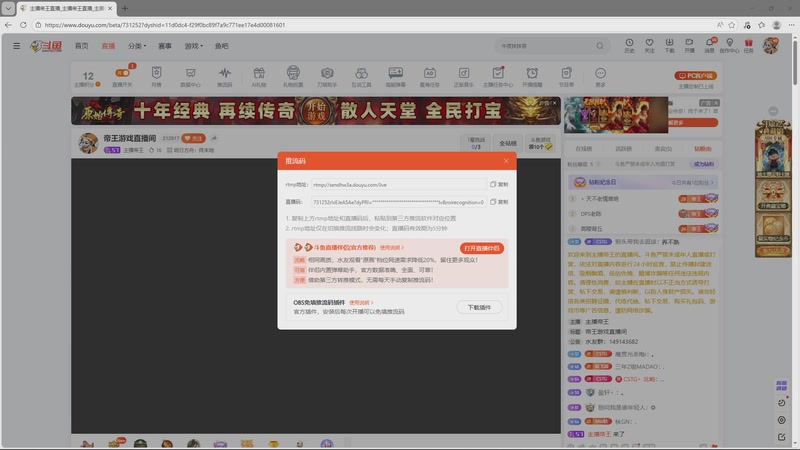The image size is (800, 450).
Task: Open the 钻粉纪念日 banner row
Action: click(x=644, y=182)
